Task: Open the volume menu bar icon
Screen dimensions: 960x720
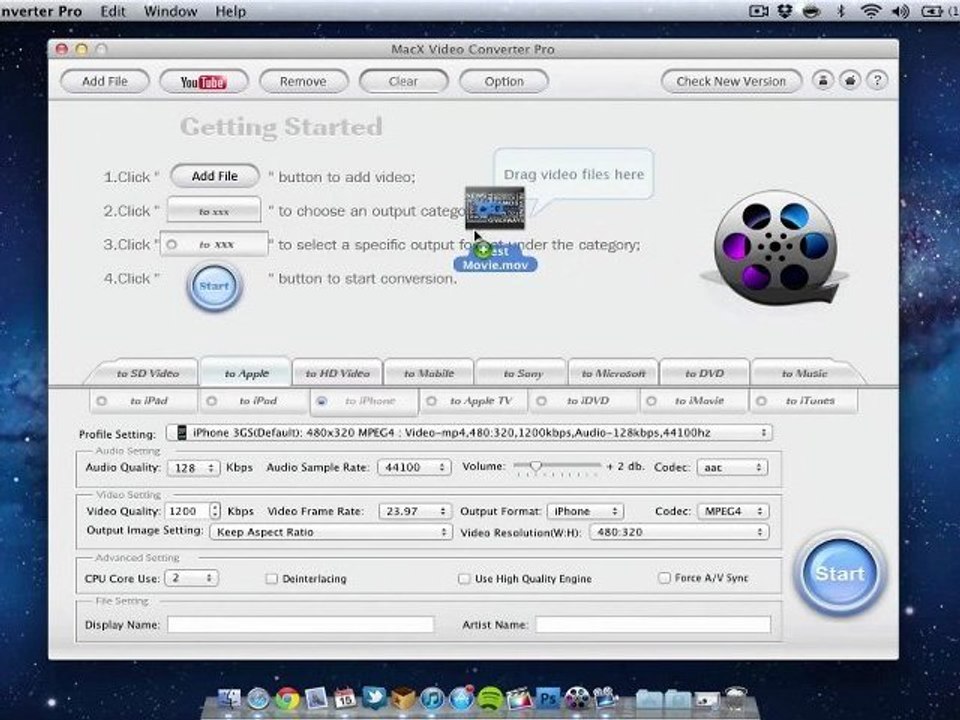Action: (900, 11)
